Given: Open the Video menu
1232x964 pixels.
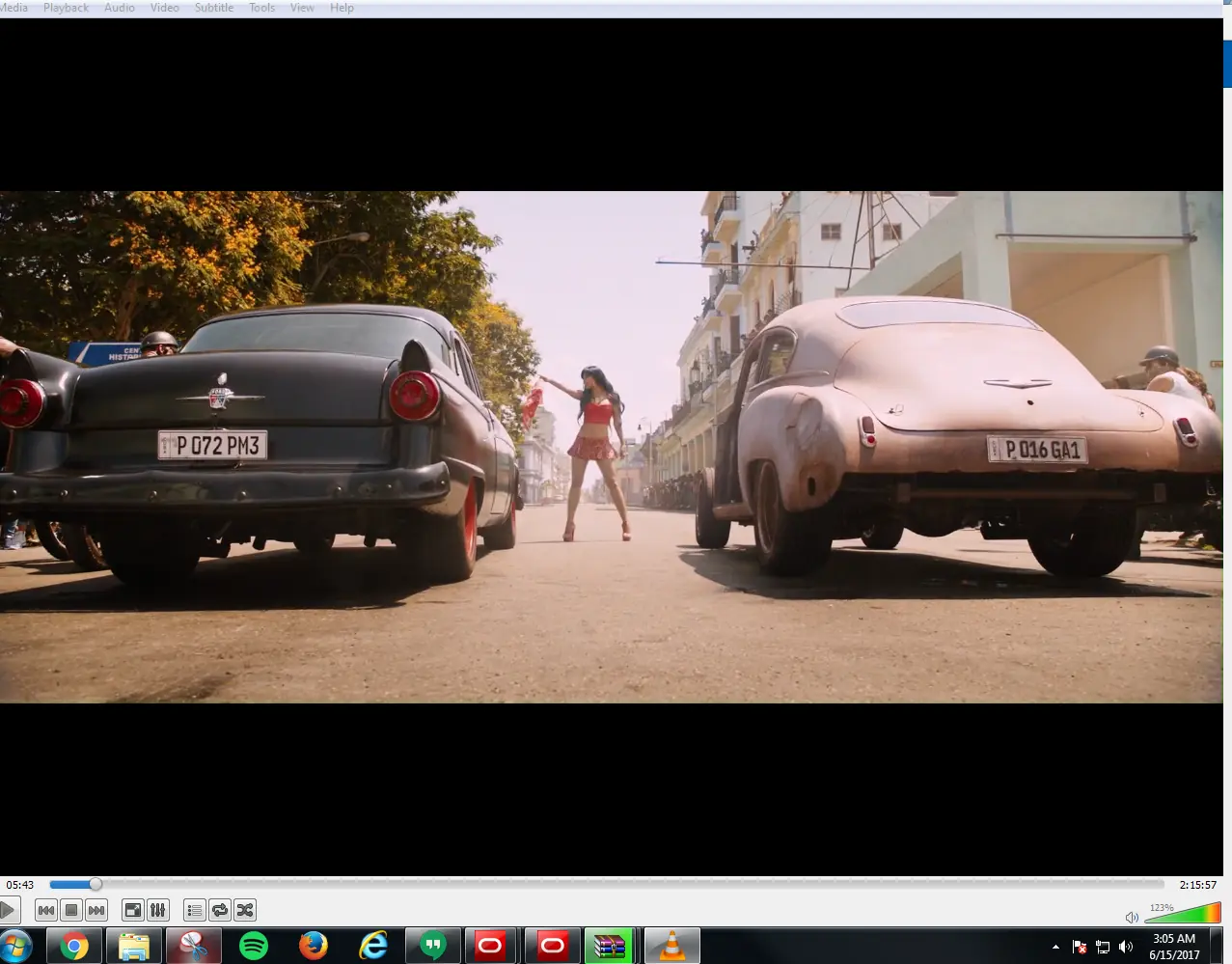Looking at the screenshot, I should [x=165, y=8].
